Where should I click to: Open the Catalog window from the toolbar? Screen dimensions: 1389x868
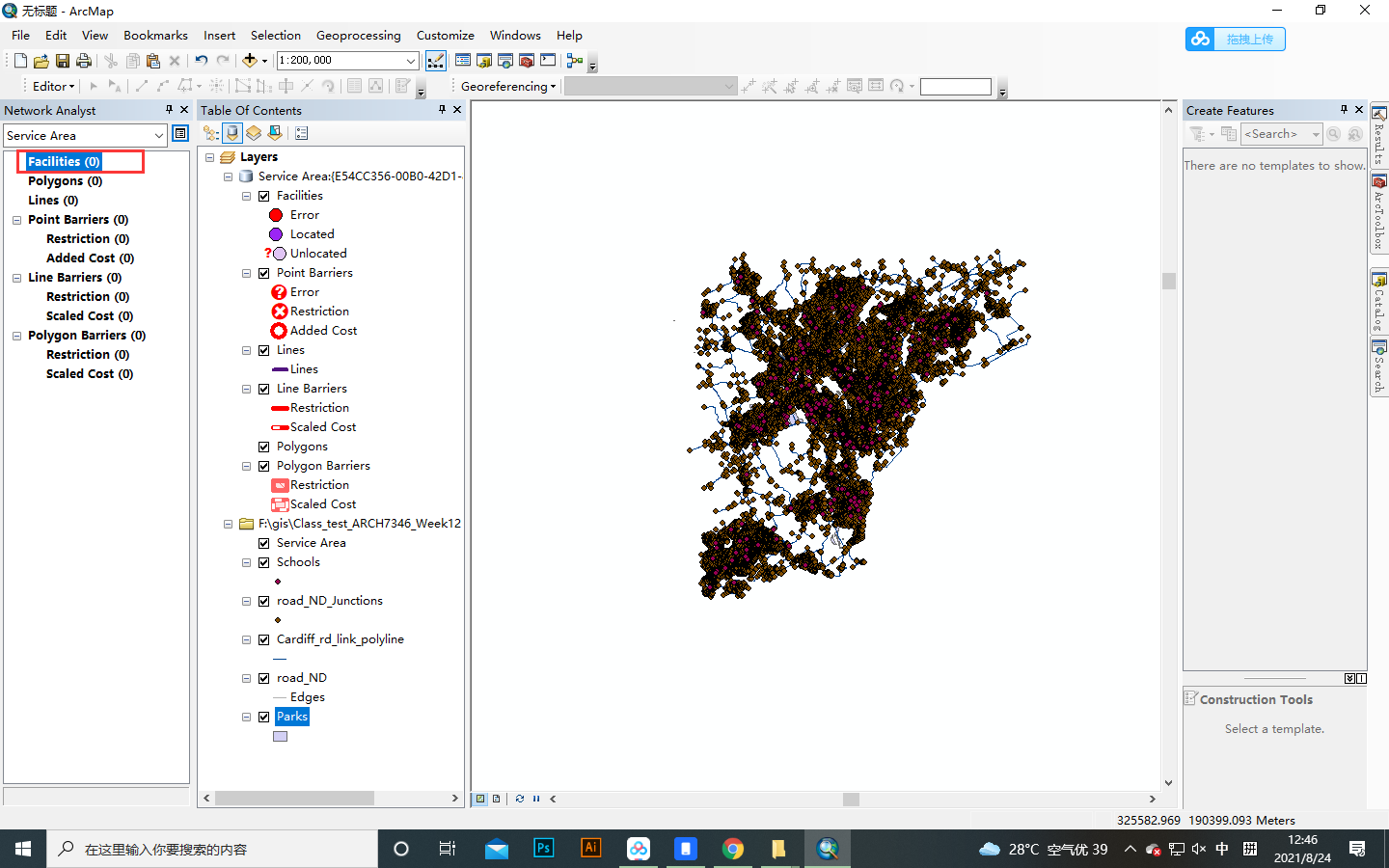pyautogui.click(x=484, y=60)
